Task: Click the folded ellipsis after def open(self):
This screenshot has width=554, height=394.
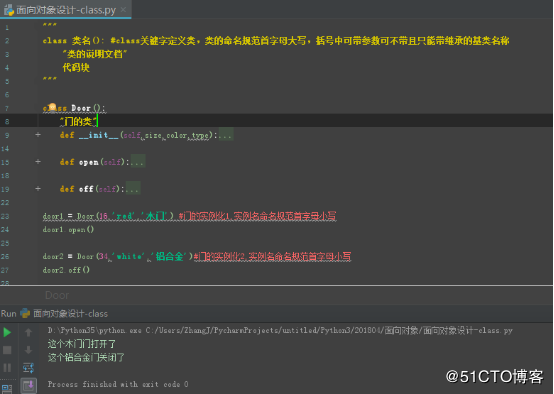Action: pos(138,162)
